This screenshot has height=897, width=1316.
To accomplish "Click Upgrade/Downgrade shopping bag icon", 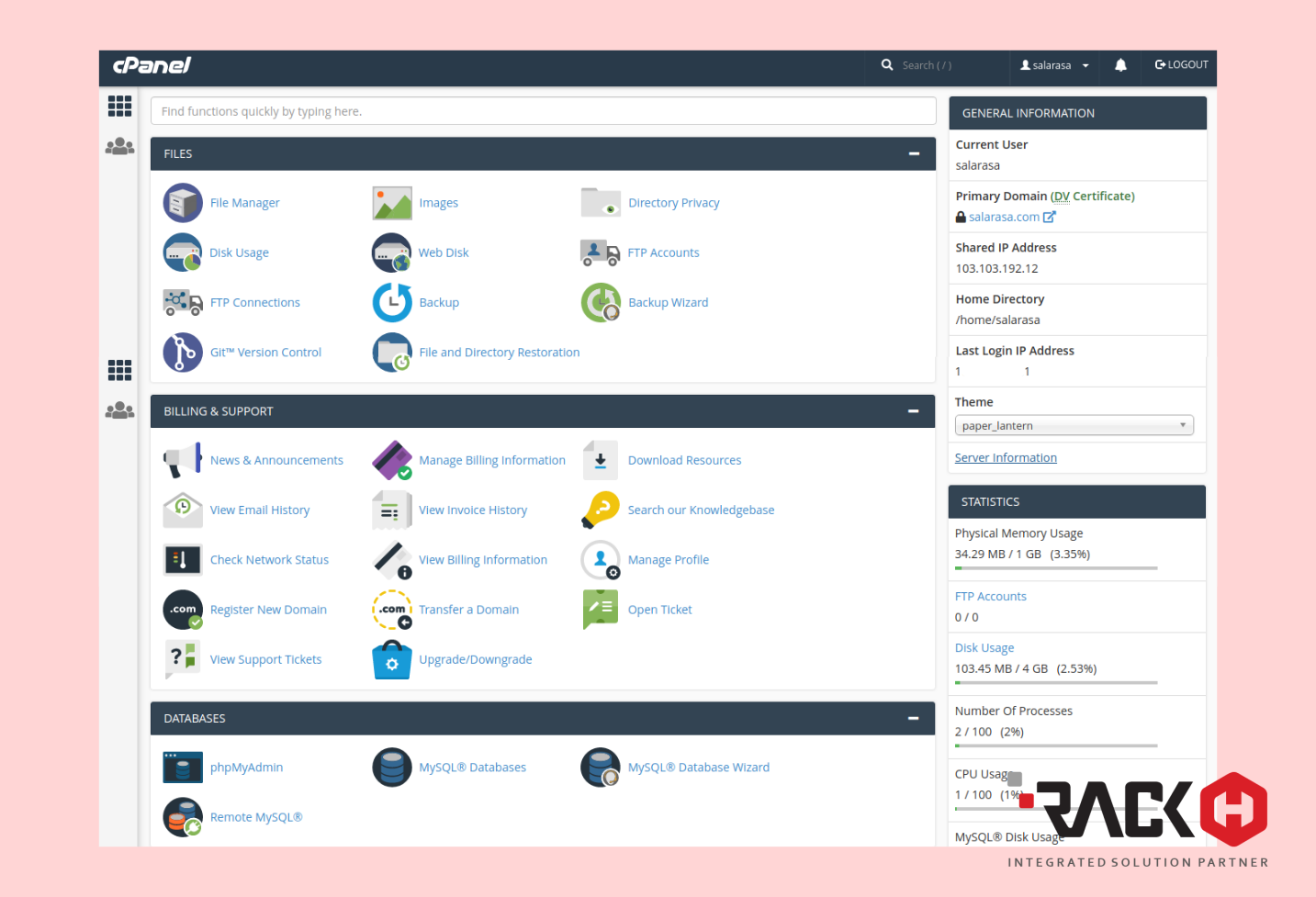I will click(392, 659).
